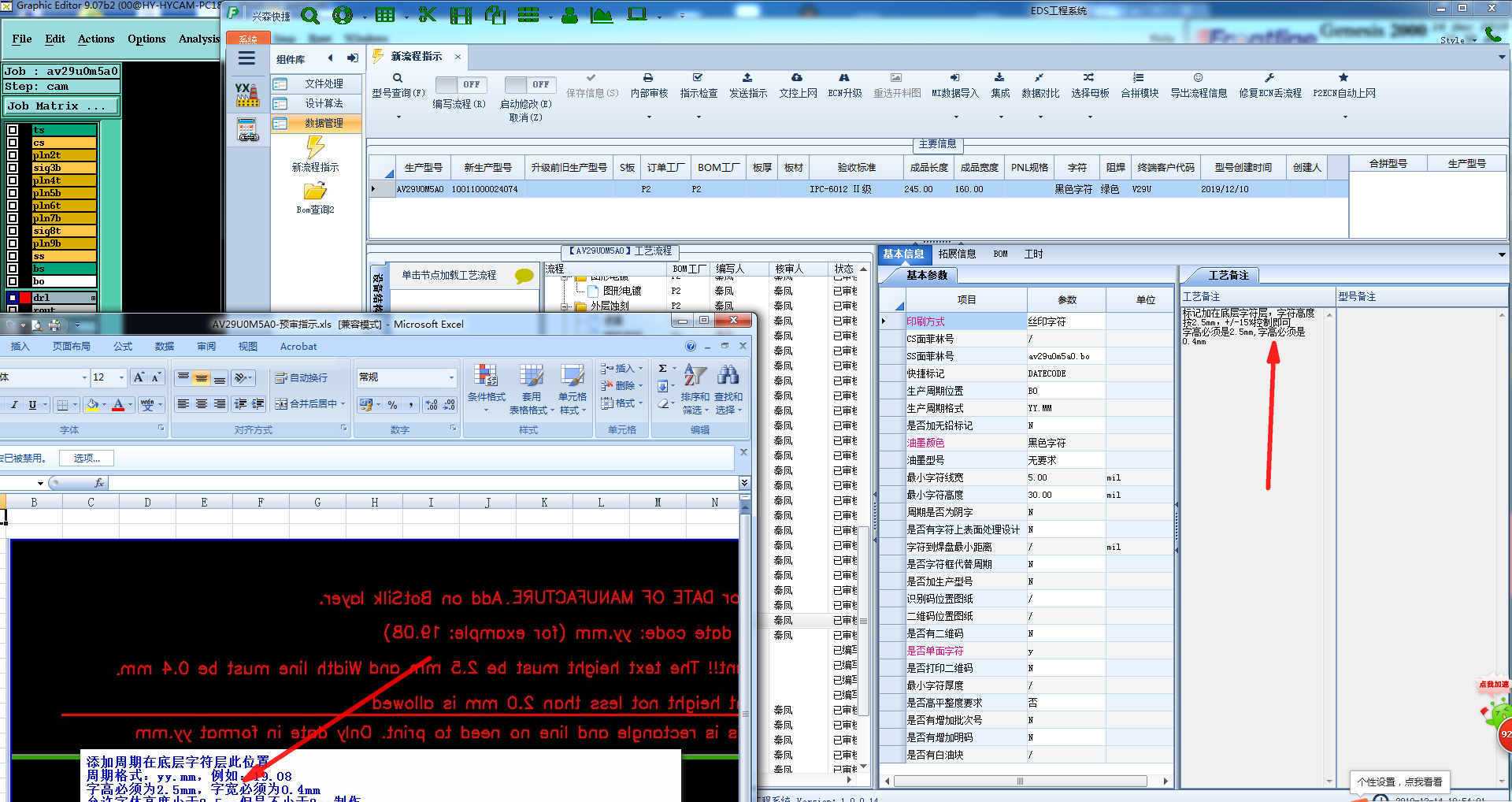Click Excel 自动换行 wrap text button
This screenshot has width=1512, height=802.
coord(301,377)
